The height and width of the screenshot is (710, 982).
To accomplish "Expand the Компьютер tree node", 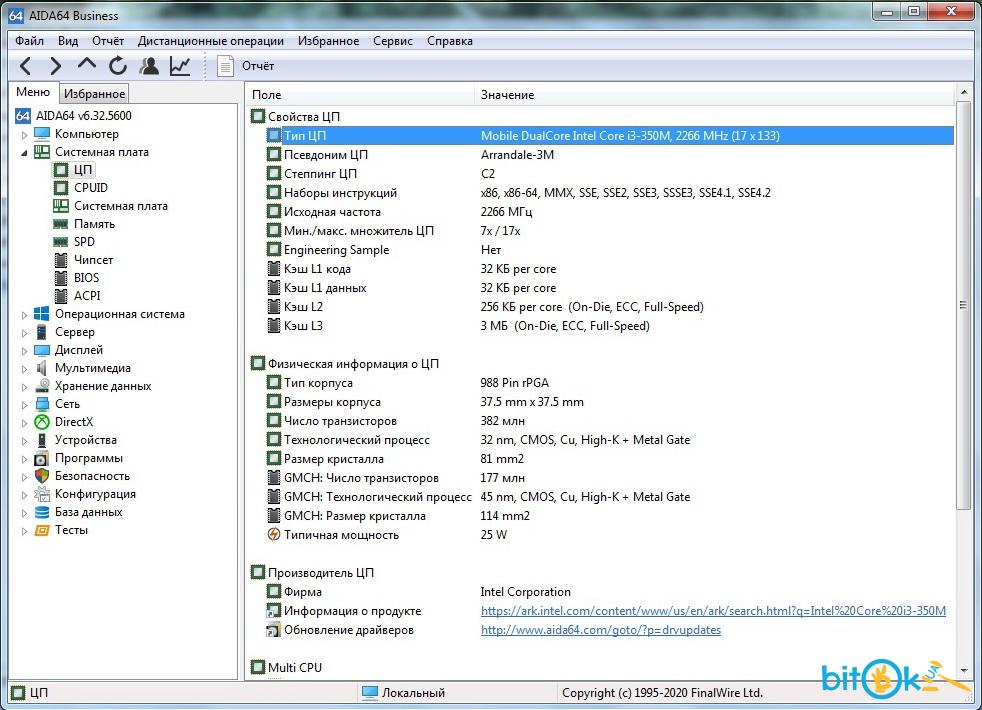I will 24,135.
